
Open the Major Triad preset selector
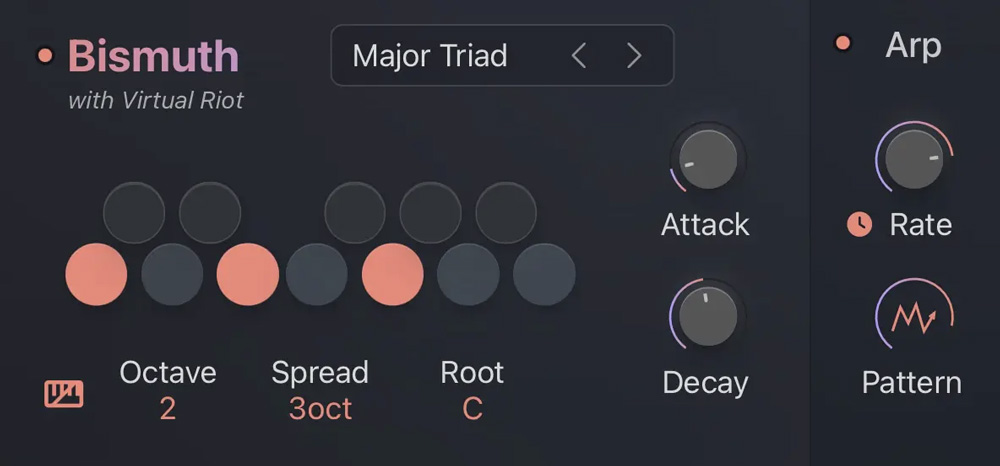430,56
